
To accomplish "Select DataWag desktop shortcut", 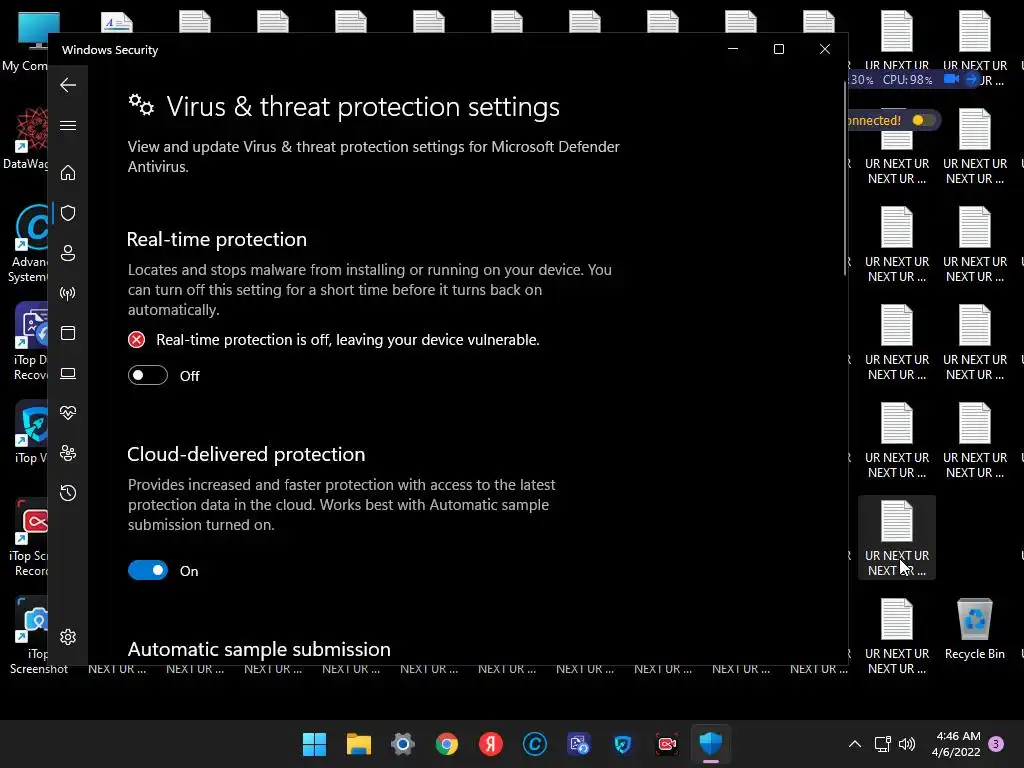I will click(x=26, y=139).
